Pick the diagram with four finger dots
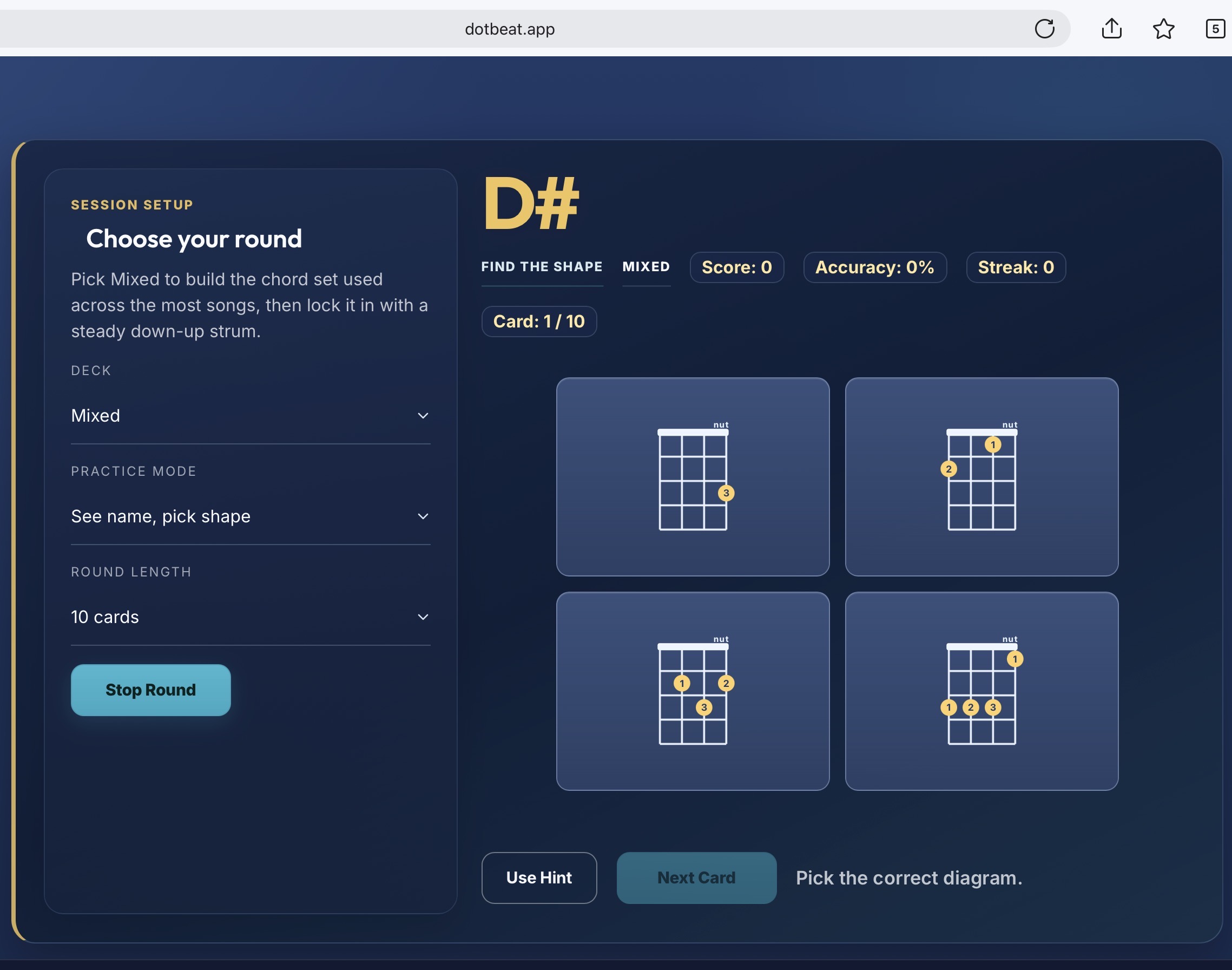1232x970 pixels. [981, 691]
